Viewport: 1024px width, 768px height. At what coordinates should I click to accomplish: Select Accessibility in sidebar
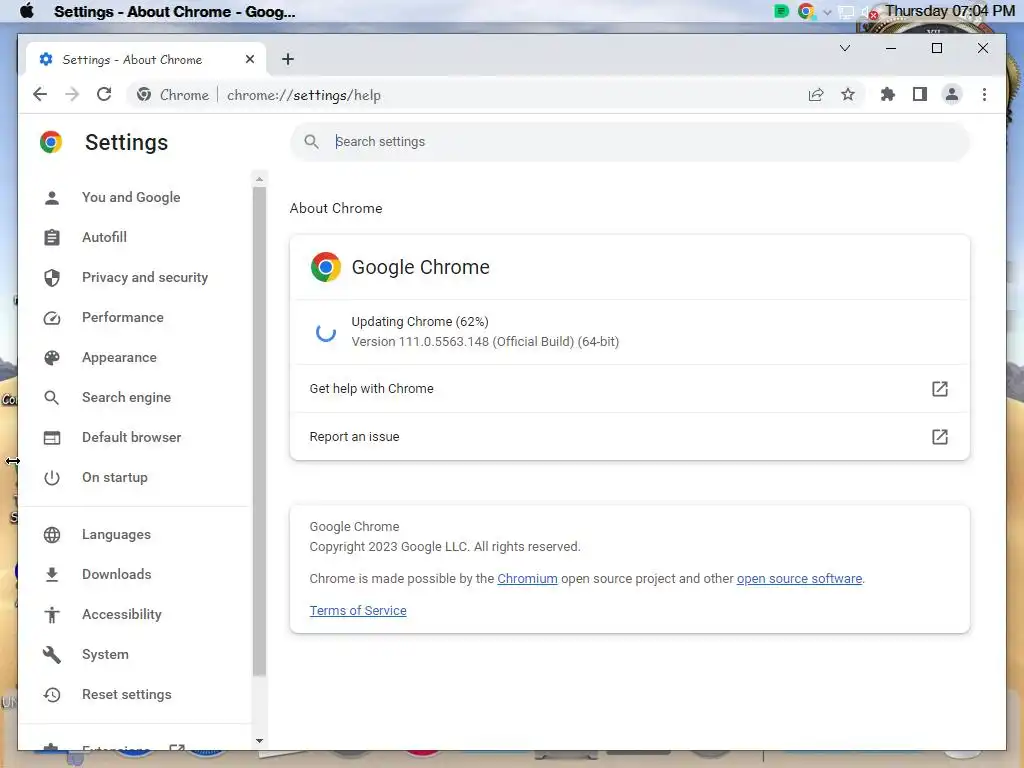point(122,615)
